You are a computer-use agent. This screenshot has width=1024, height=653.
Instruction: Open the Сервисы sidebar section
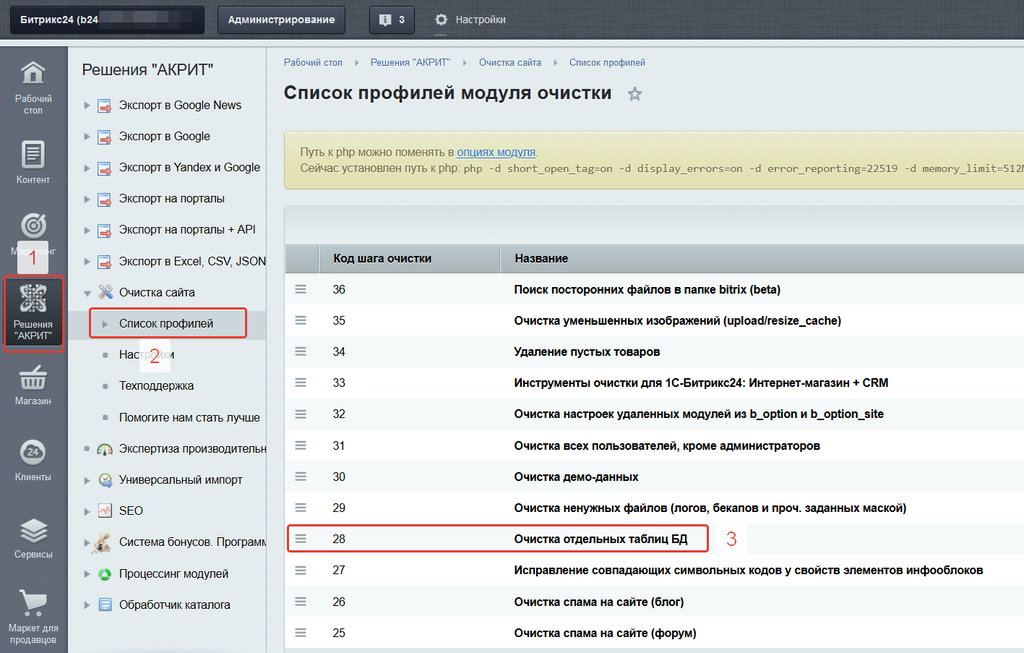pyautogui.click(x=33, y=538)
